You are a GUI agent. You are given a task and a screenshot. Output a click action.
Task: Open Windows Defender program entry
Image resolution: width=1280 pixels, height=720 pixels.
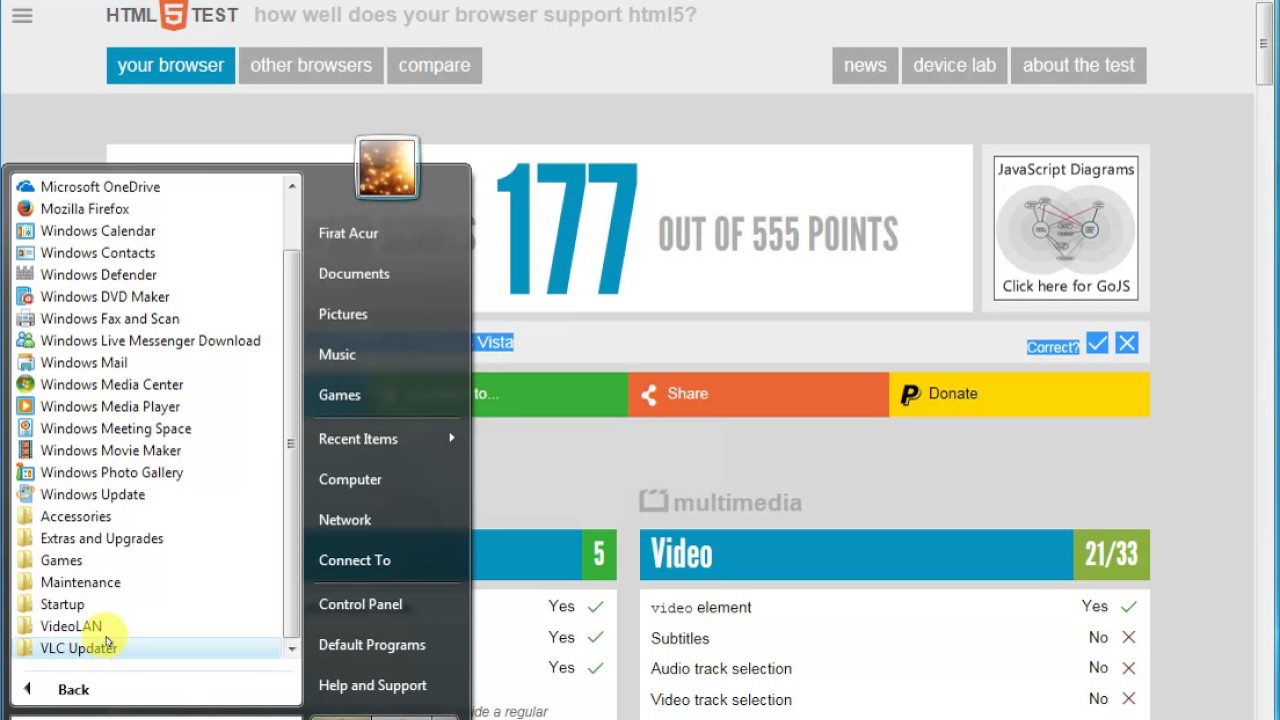(x=98, y=275)
